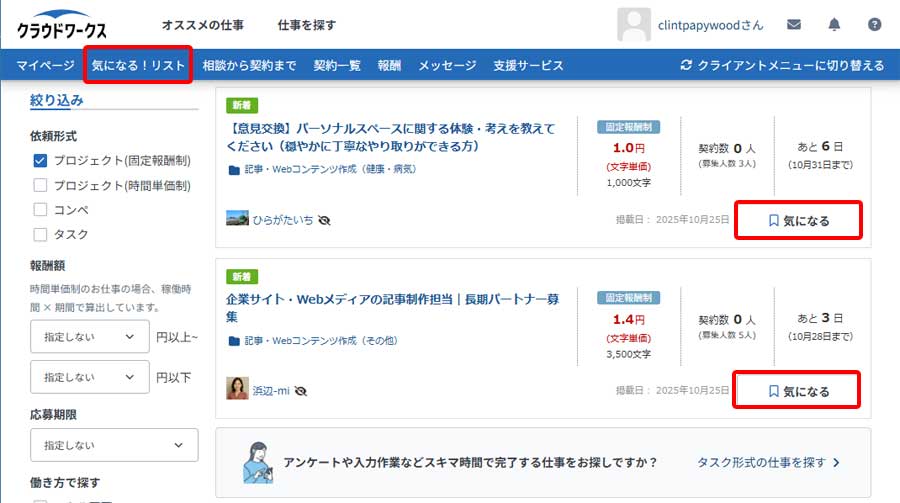900x503 pixels.
Task: Click the notifications bell icon
Action: click(834, 25)
